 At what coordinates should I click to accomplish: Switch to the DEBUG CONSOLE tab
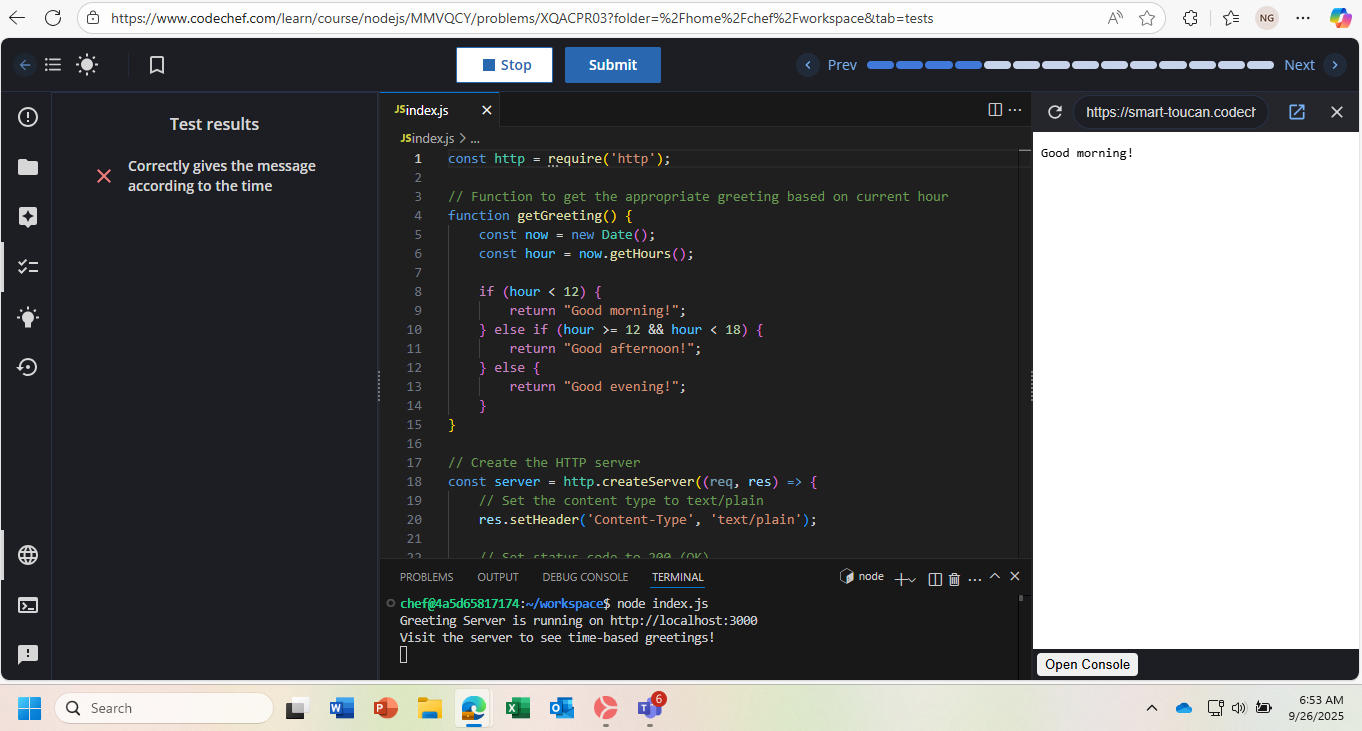(585, 577)
